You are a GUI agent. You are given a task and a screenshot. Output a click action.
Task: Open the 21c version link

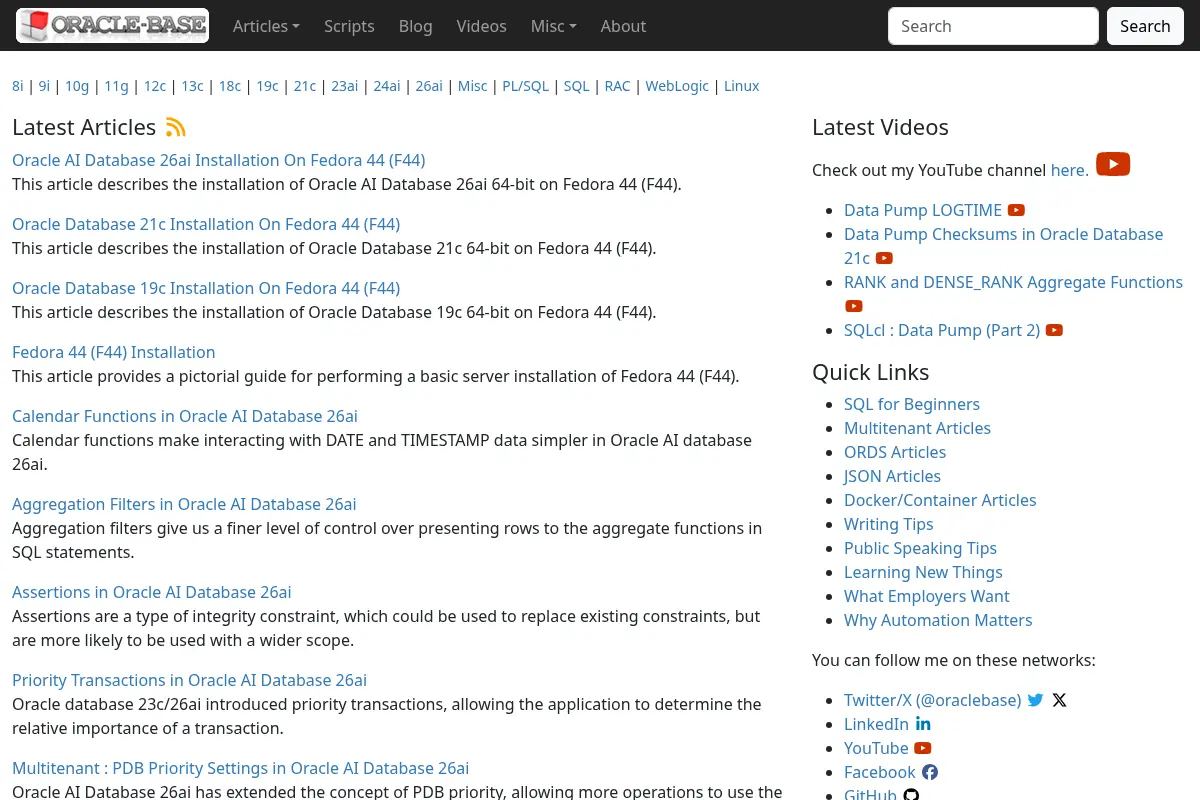click(305, 86)
